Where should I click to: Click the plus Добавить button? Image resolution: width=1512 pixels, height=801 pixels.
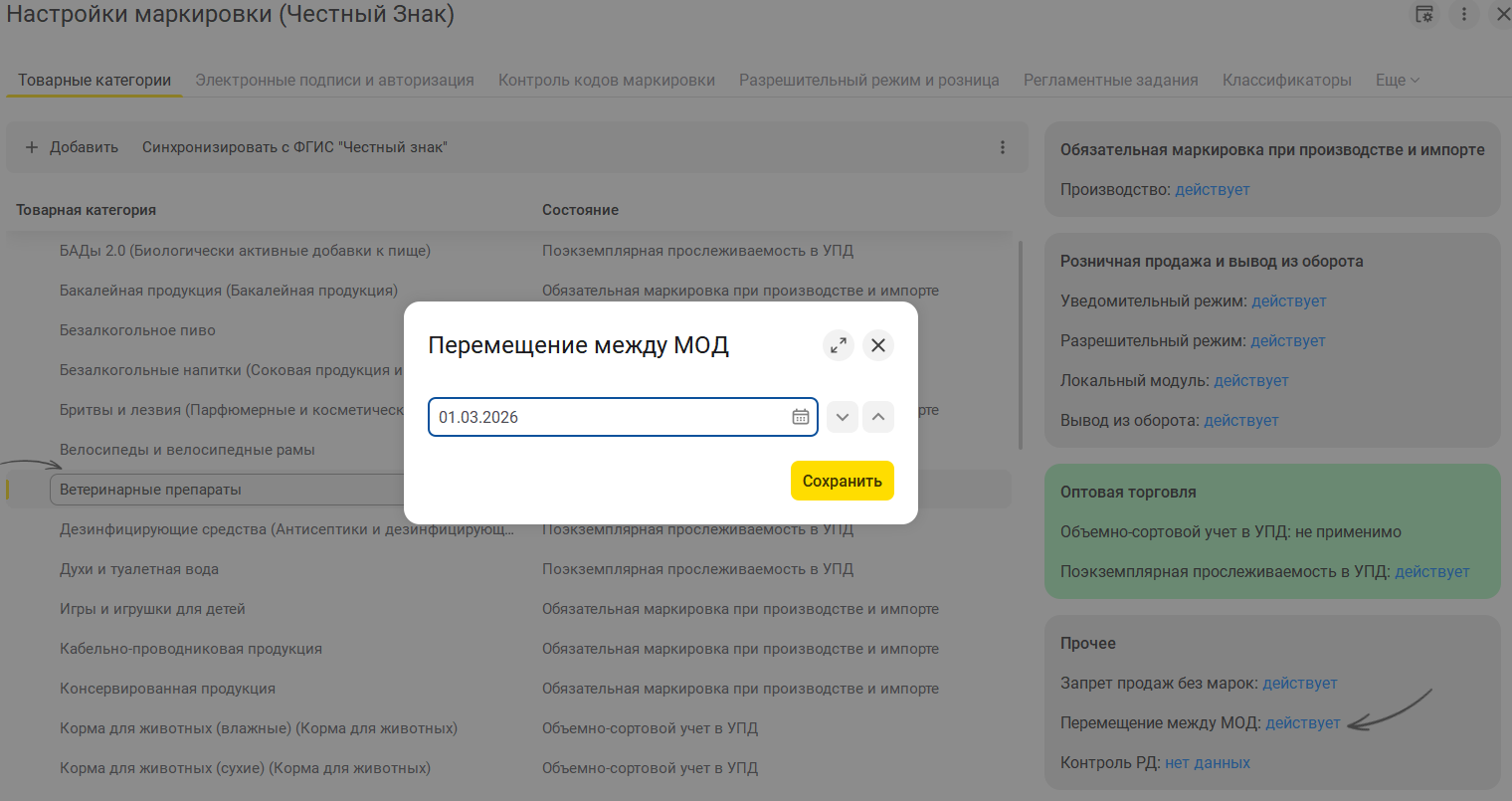(72, 147)
